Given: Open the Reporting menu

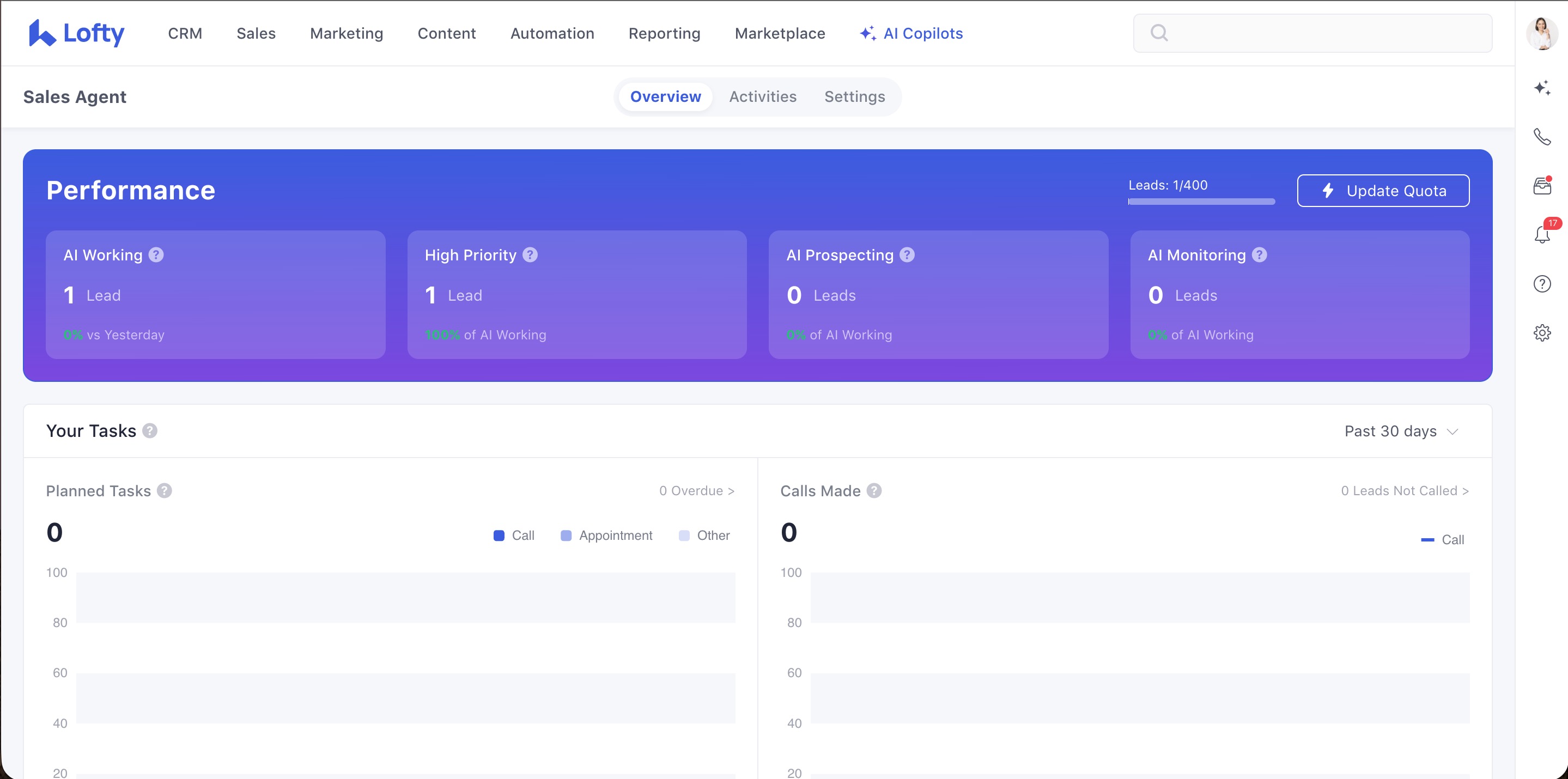Looking at the screenshot, I should tap(664, 33).
